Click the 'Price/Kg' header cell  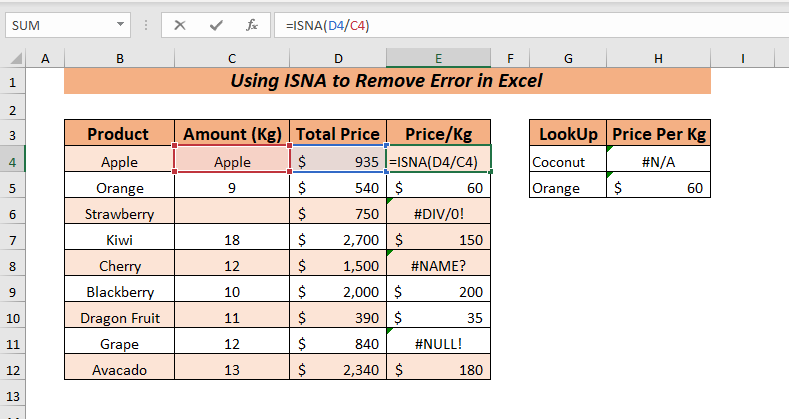(439, 133)
